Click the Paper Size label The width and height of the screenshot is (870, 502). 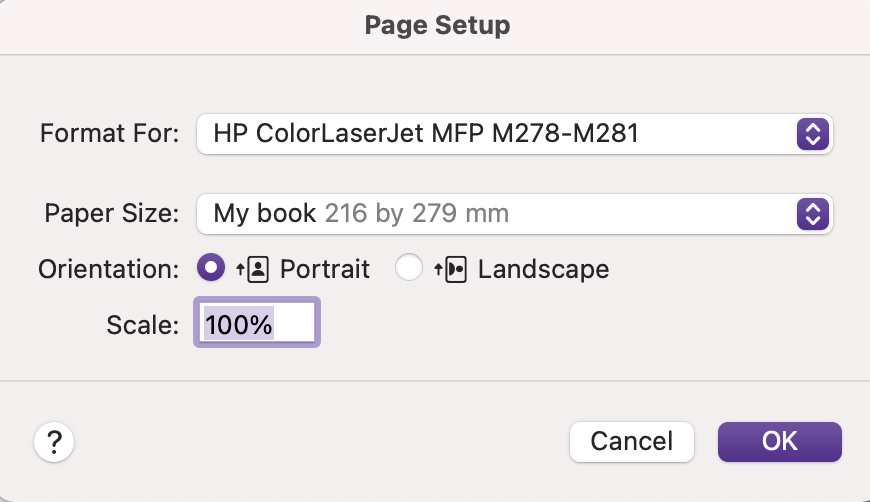point(112,213)
